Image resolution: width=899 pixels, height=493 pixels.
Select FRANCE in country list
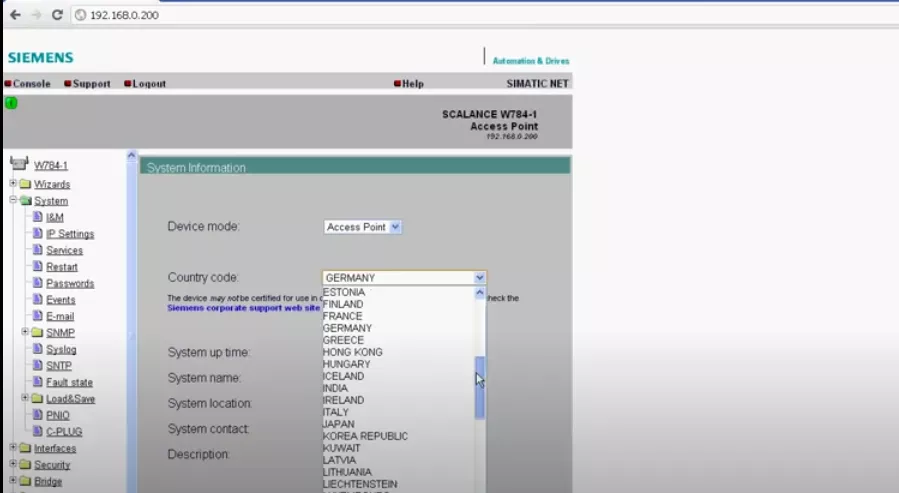(x=342, y=316)
